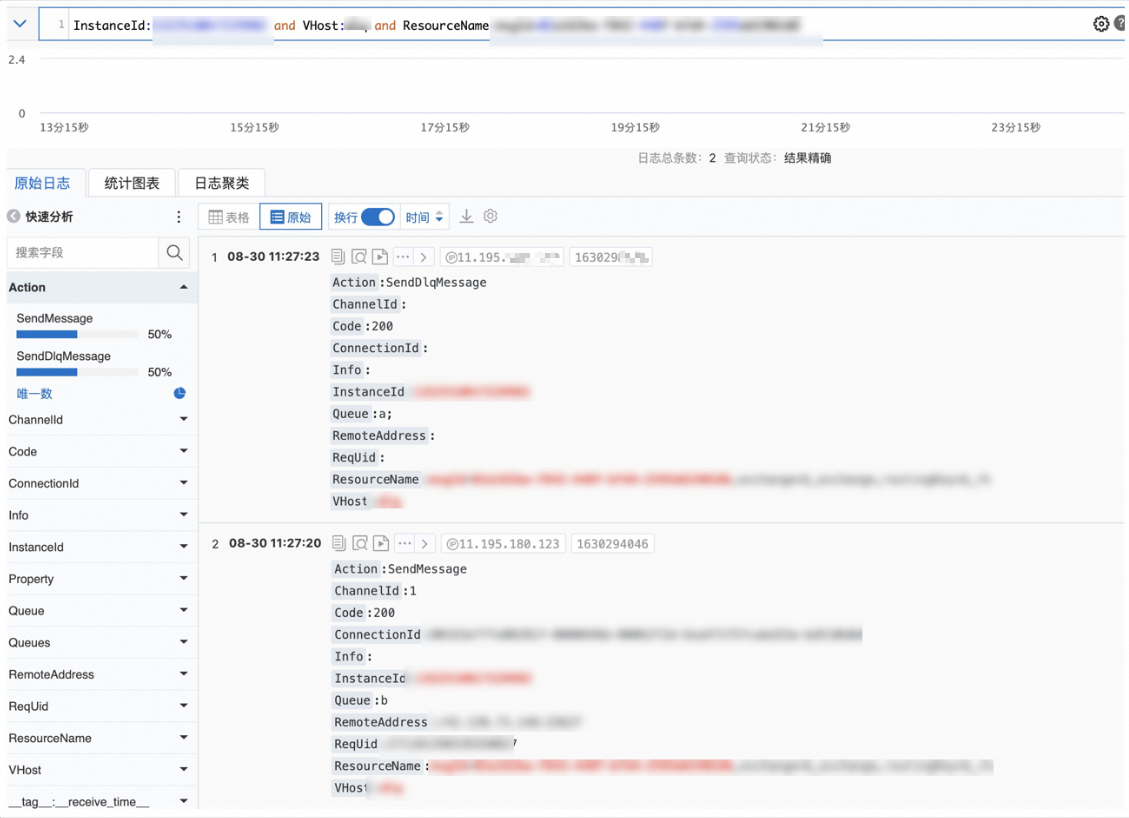Viewport: 1129px width, 818px height.
Task: Open log display settings gear
Action: click(x=490, y=216)
